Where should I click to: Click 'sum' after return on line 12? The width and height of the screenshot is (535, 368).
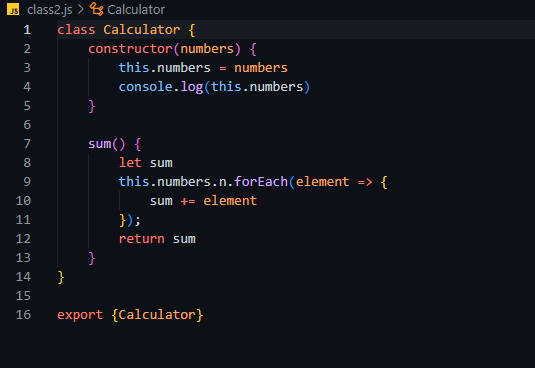pyautogui.click(x=184, y=239)
